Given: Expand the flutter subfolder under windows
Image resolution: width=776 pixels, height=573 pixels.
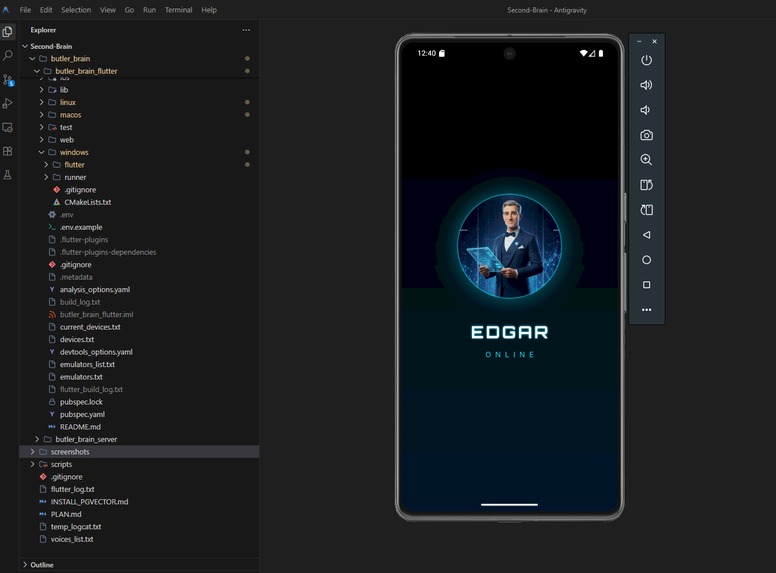Looking at the screenshot, I should pyautogui.click(x=139, y=164).
